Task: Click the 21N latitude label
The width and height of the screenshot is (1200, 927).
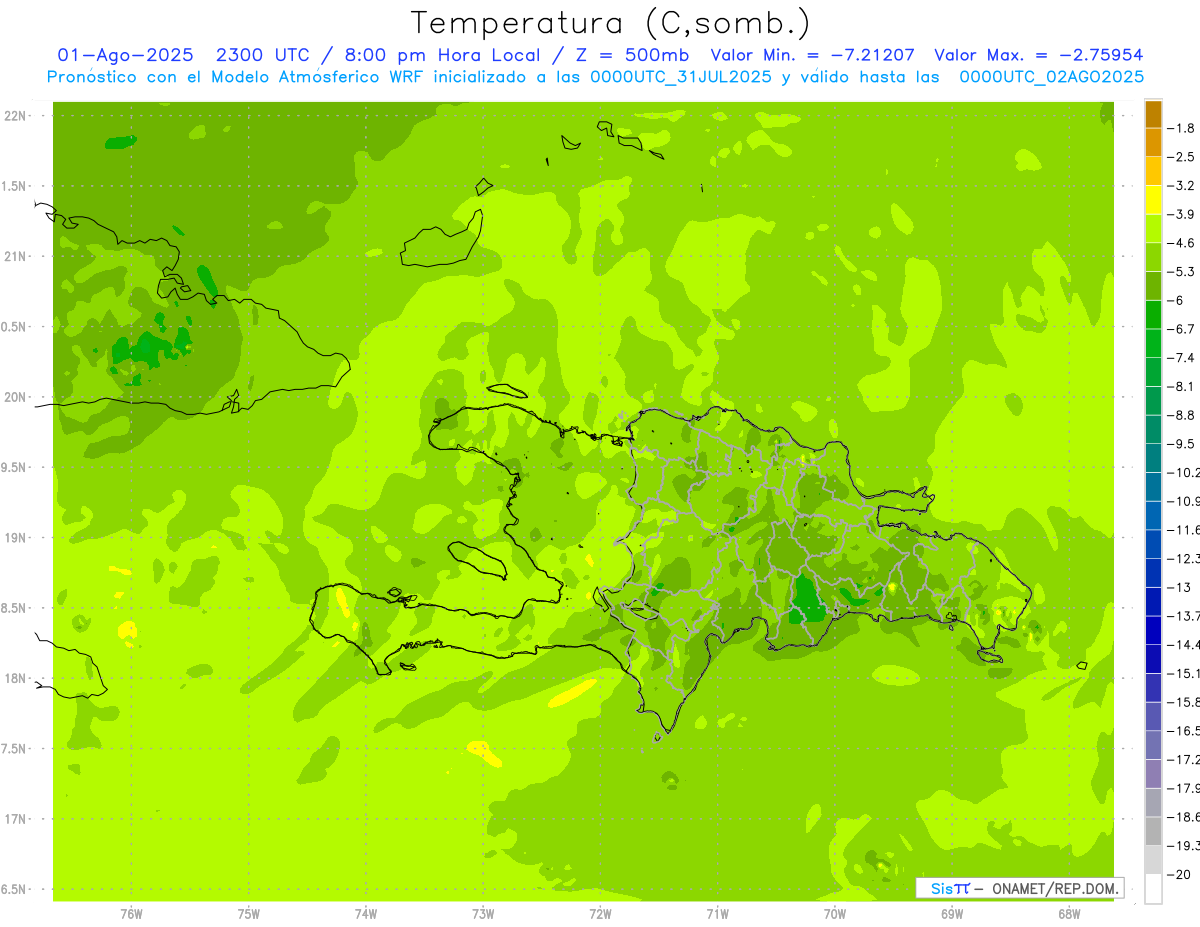Action: (x=16, y=256)
